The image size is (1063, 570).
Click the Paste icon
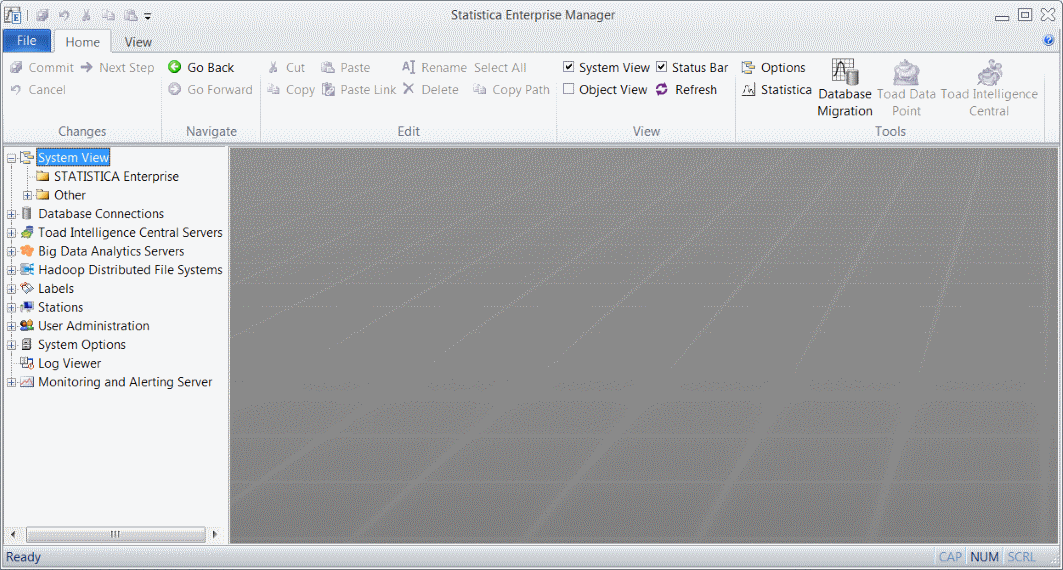328,67
